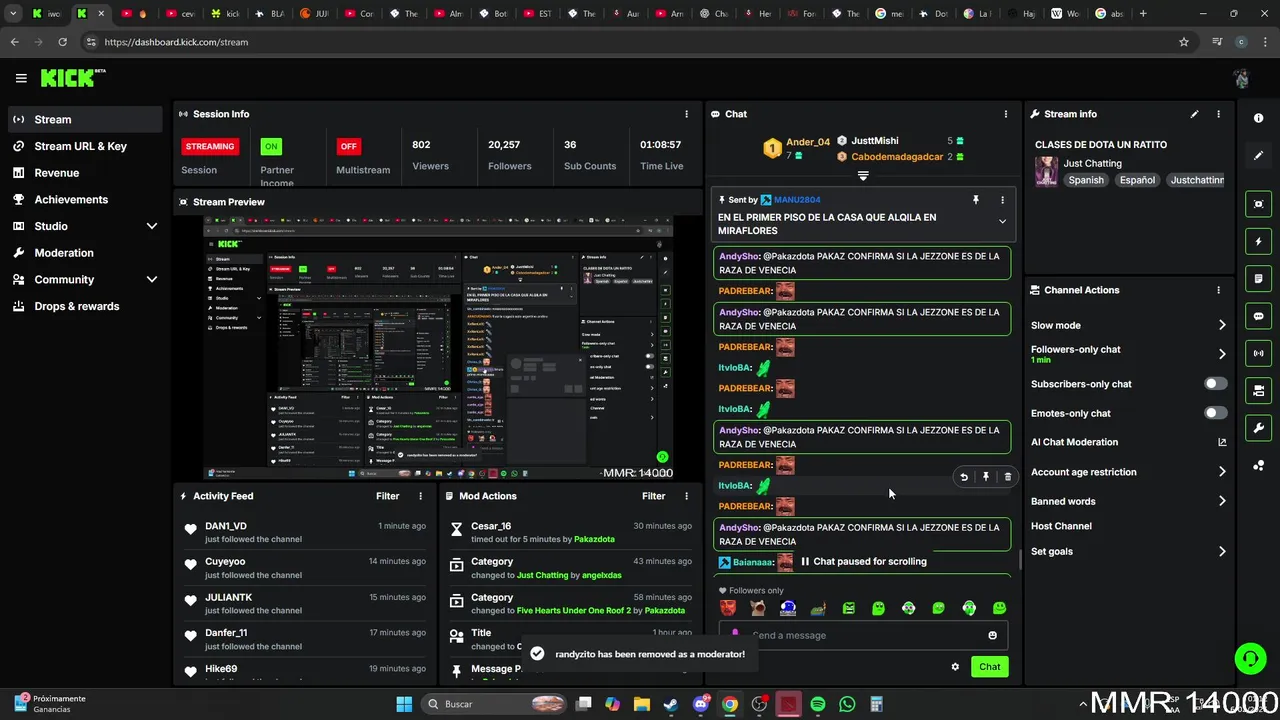Open Moderation in sidebar
This screenshot has height=720, width=1280.
pyautogui.click(x=85, y=253)
